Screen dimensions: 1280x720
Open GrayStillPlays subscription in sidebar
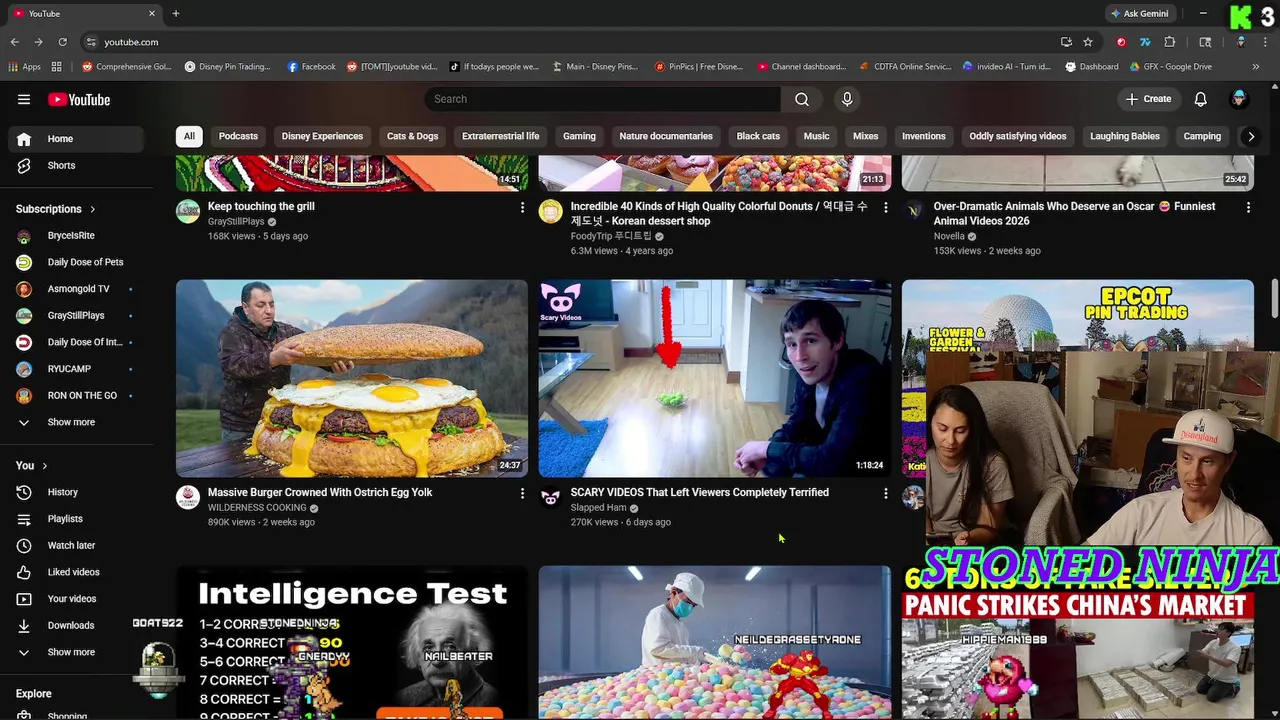(x=76, y=315)
